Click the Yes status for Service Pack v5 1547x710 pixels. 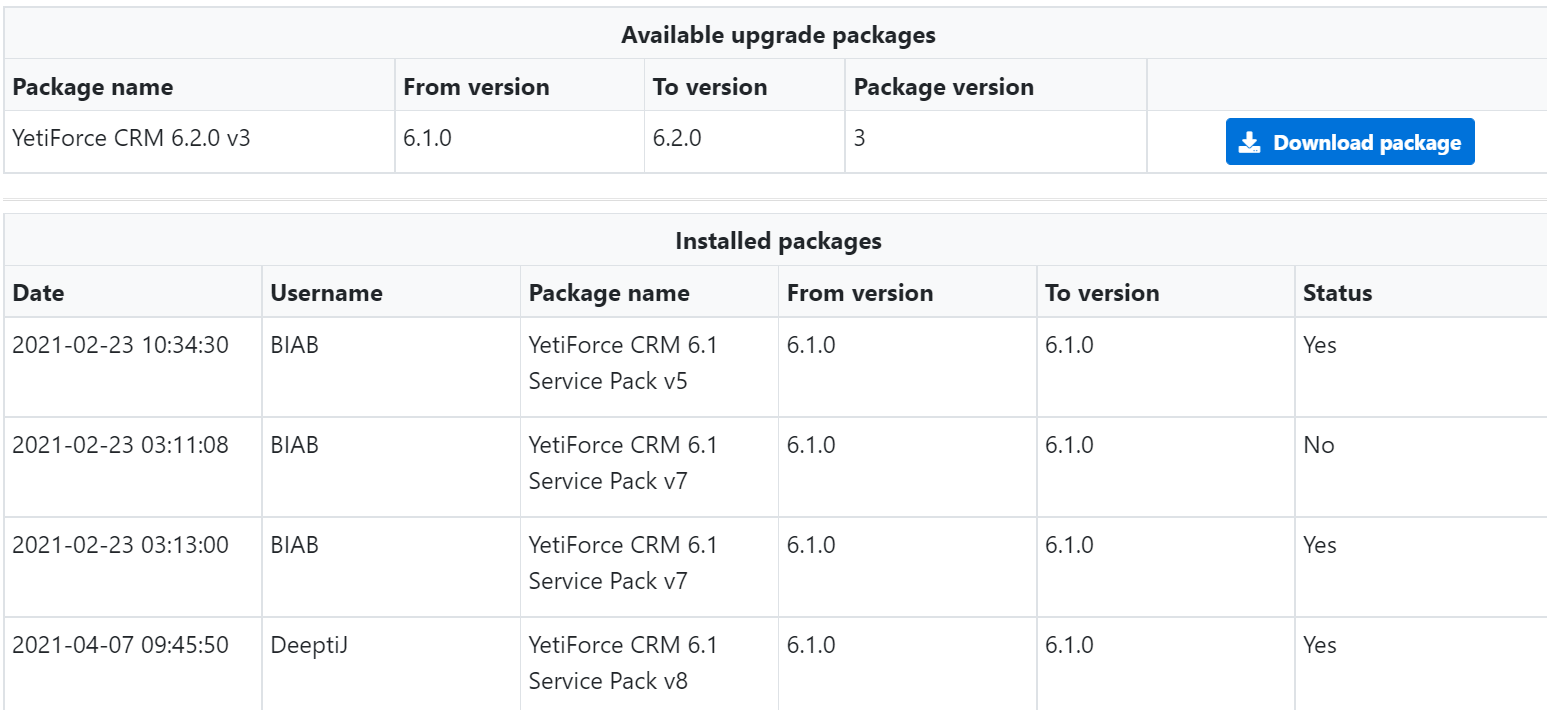[x=1318, y=344]
